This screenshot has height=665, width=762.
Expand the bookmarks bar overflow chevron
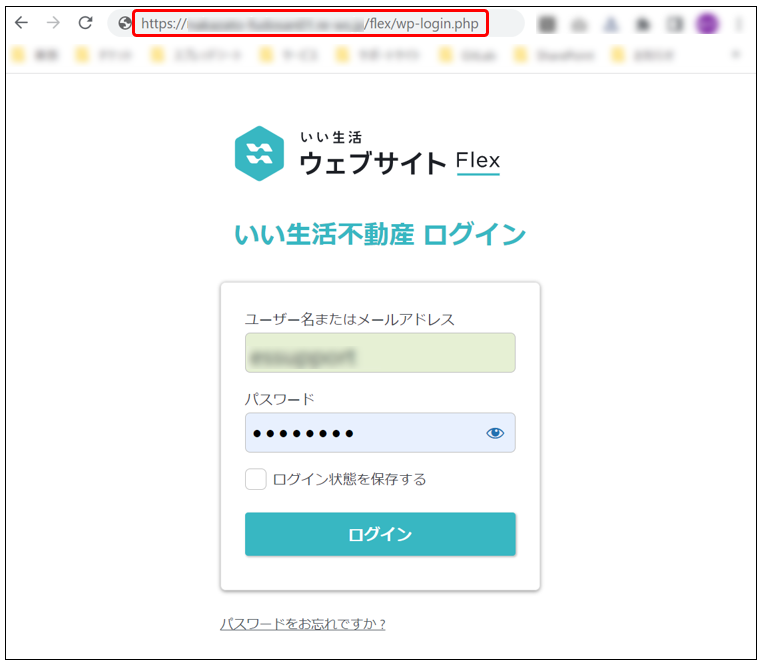(737, 55)
